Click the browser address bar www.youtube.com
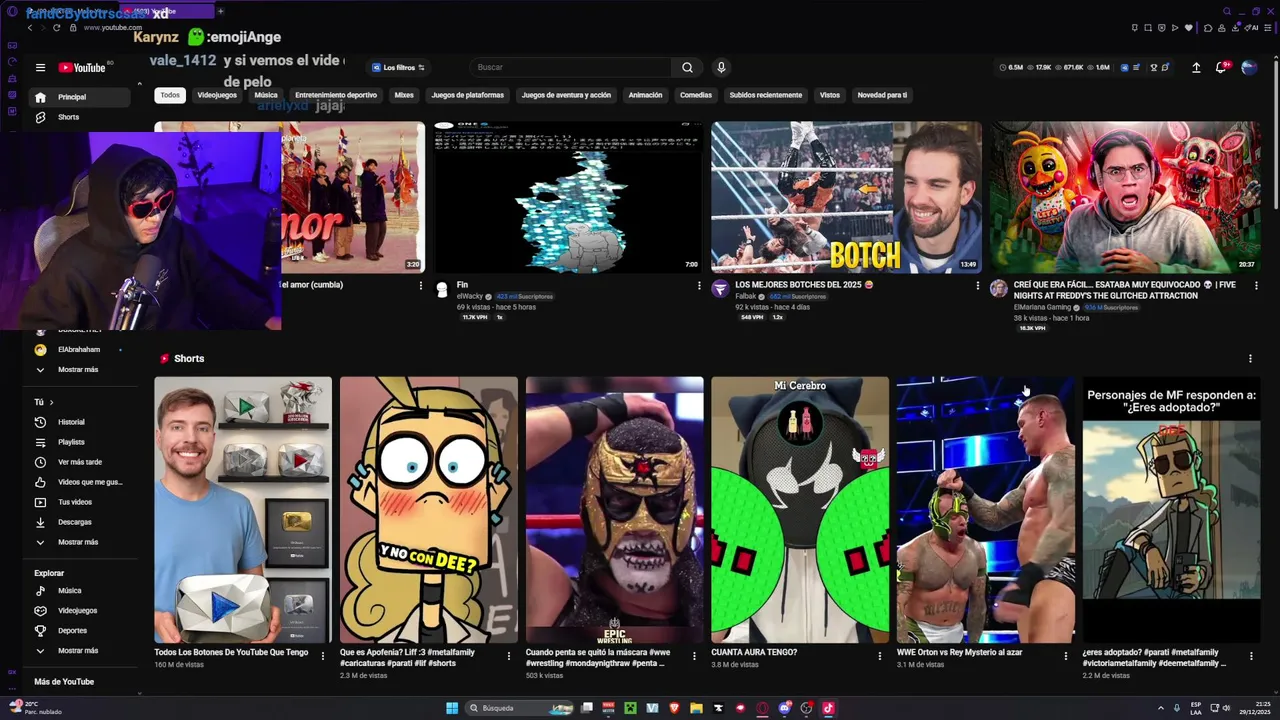The width and height of the screenshot is (1280, 720). pos(113,27)
